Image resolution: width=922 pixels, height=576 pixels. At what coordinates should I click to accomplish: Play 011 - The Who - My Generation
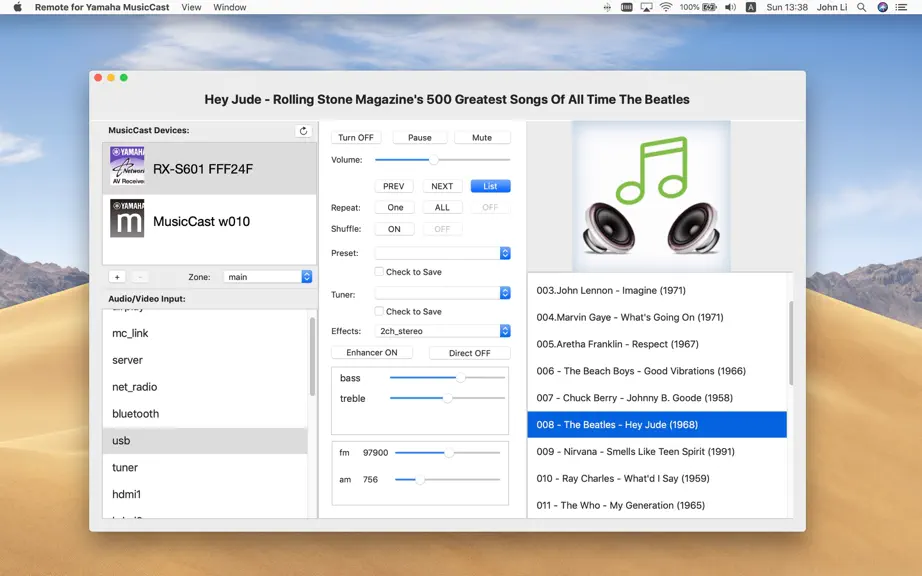(x=657, y=505)
